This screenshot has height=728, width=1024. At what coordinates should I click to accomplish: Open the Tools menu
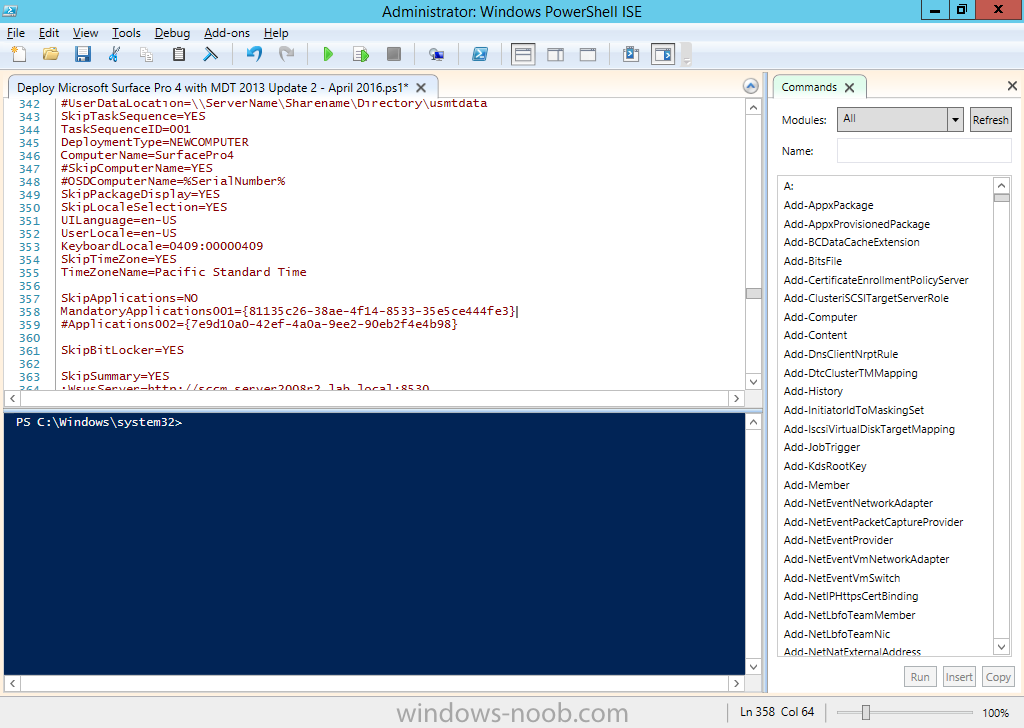(x=126, y=33)
